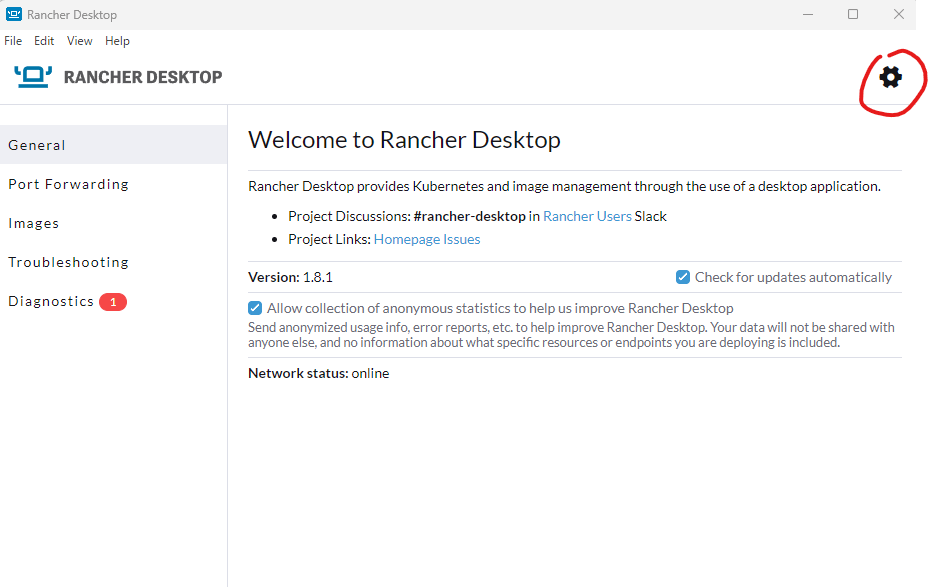
Task: Uncheck Allow collection of anonymous statistics
Action: coord(255,308)
